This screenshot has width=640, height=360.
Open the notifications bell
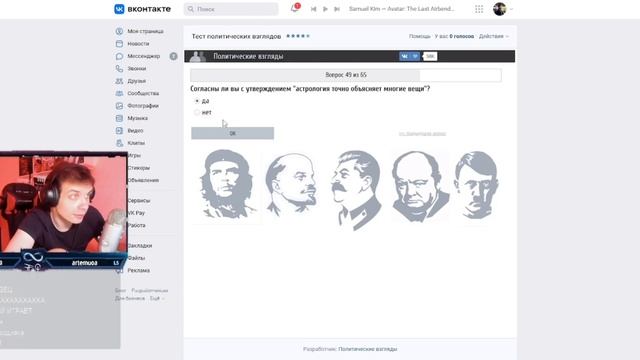pyautogui.click(x=294, y=9)
